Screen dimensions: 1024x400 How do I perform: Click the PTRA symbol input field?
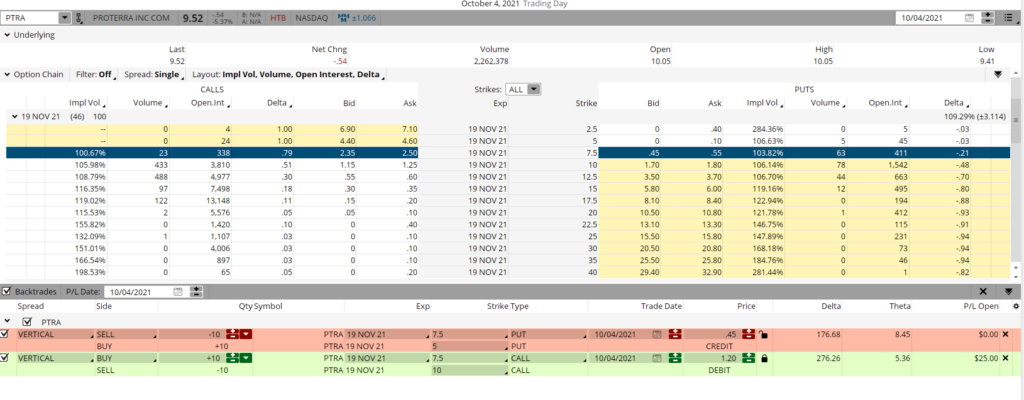click(x=32, y=18)
